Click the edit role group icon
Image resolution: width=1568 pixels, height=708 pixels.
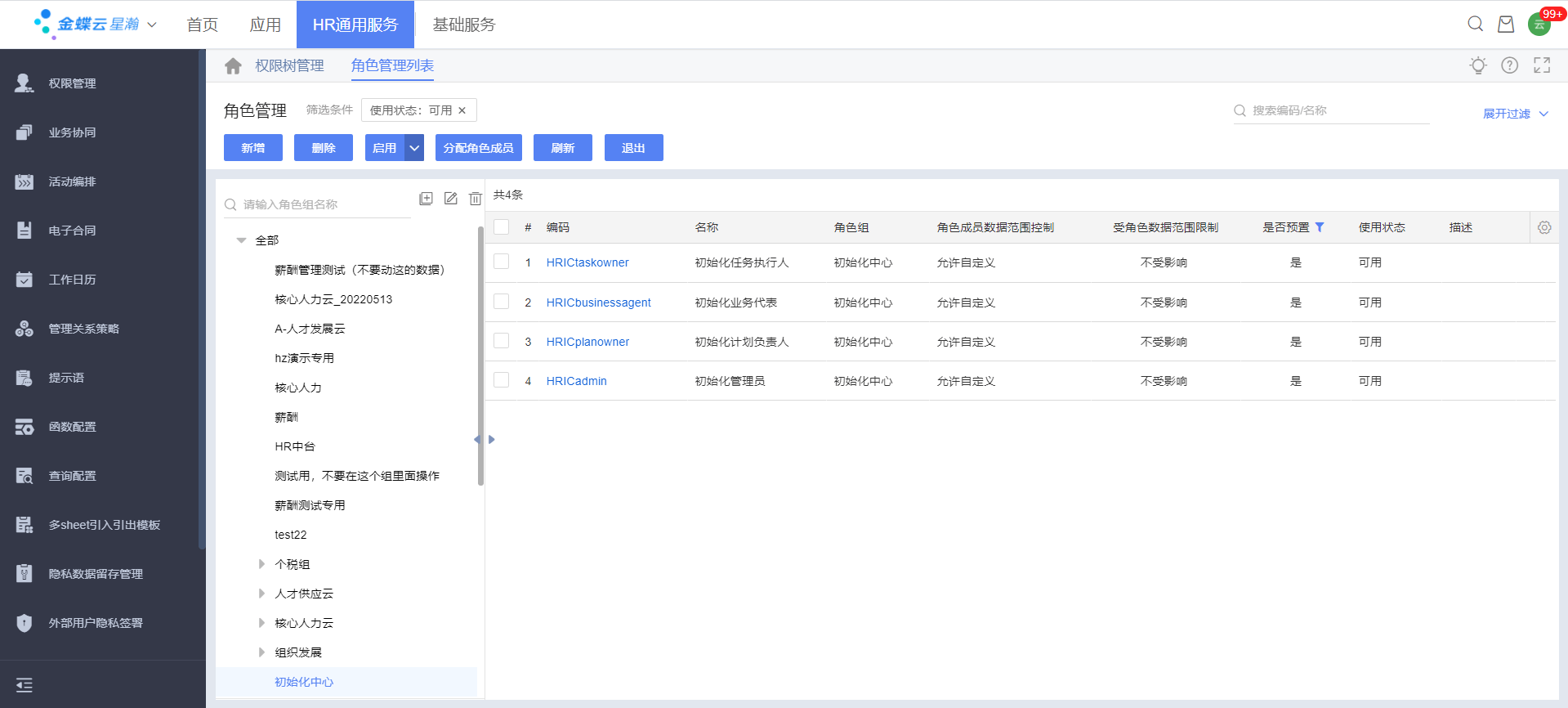(450, 199)
